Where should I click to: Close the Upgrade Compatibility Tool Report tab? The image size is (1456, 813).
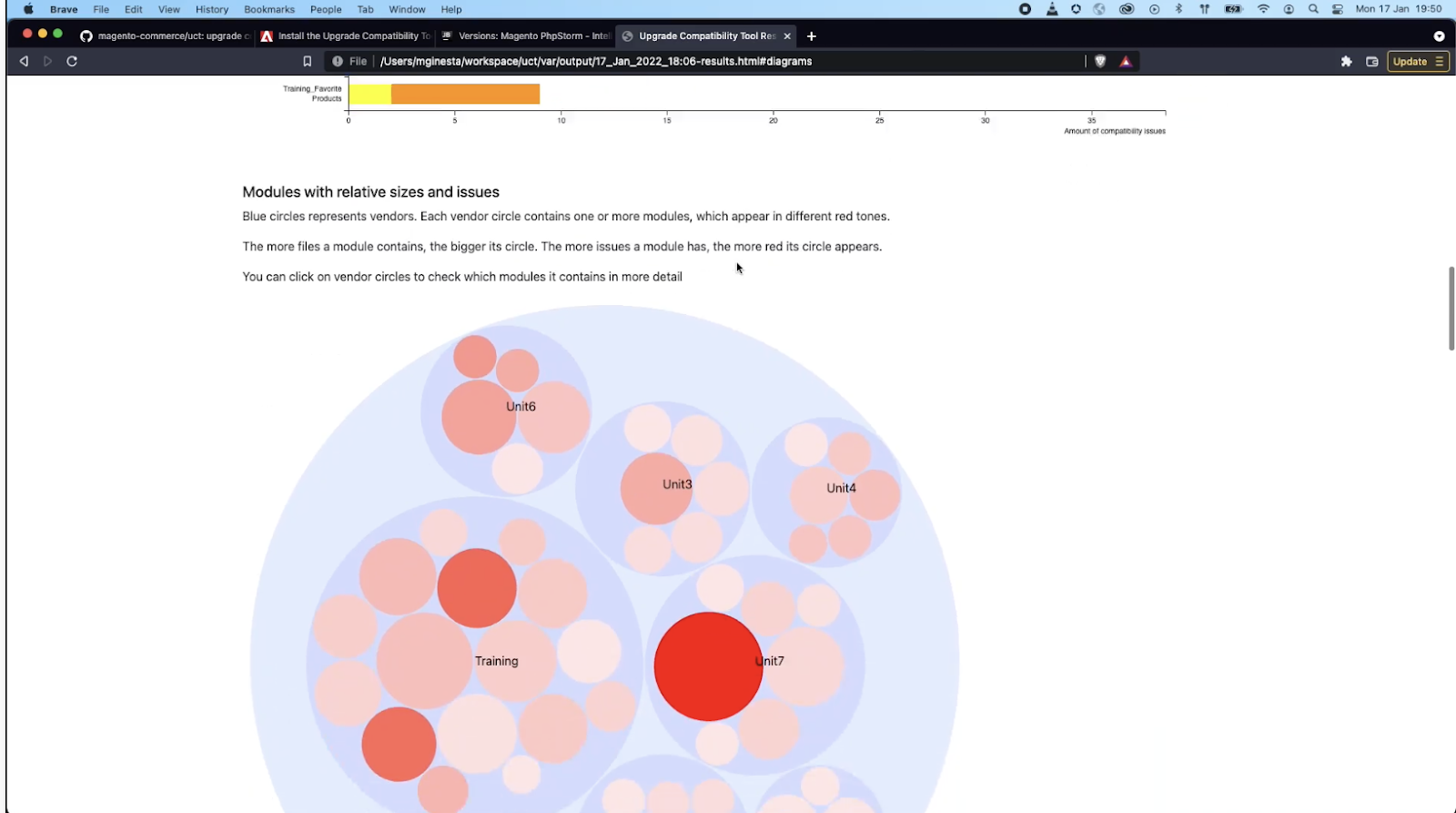pyautogui.click(x=787, y=36)
